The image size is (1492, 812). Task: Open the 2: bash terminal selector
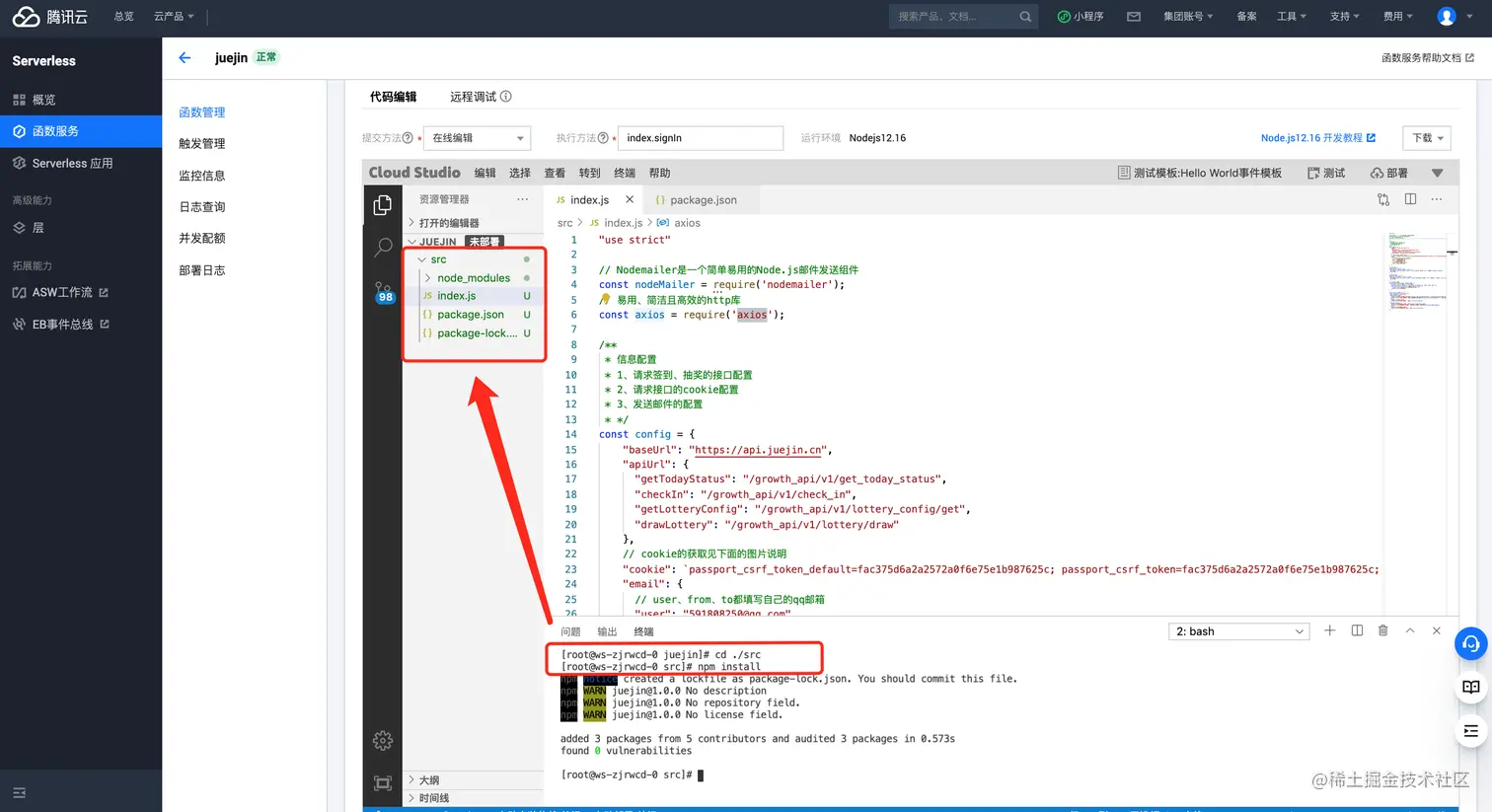pyautogui.click(x=1239, y=631)
